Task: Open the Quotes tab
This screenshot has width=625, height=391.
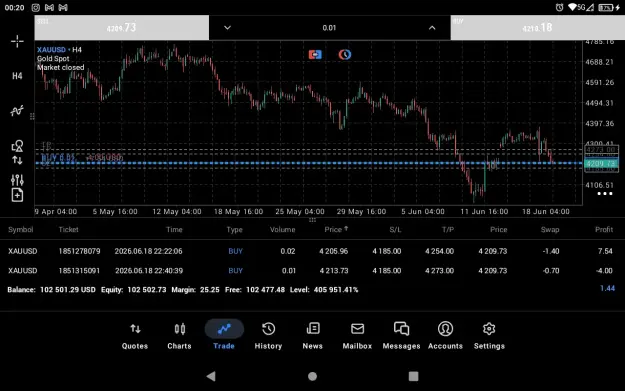Action: pos(135,336)
